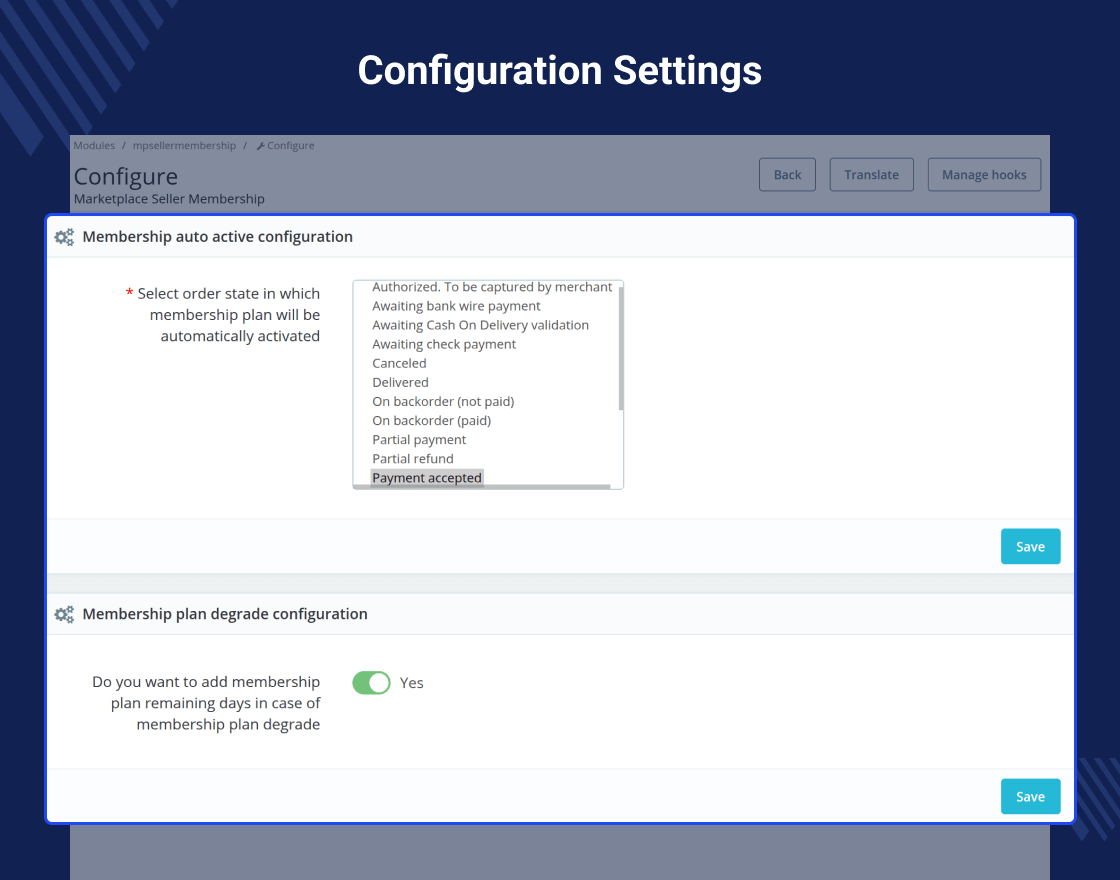The height and width of the screenshot is (880, 1120).
Task: Save the auto active configuration
Action: tap(1030, 546)
